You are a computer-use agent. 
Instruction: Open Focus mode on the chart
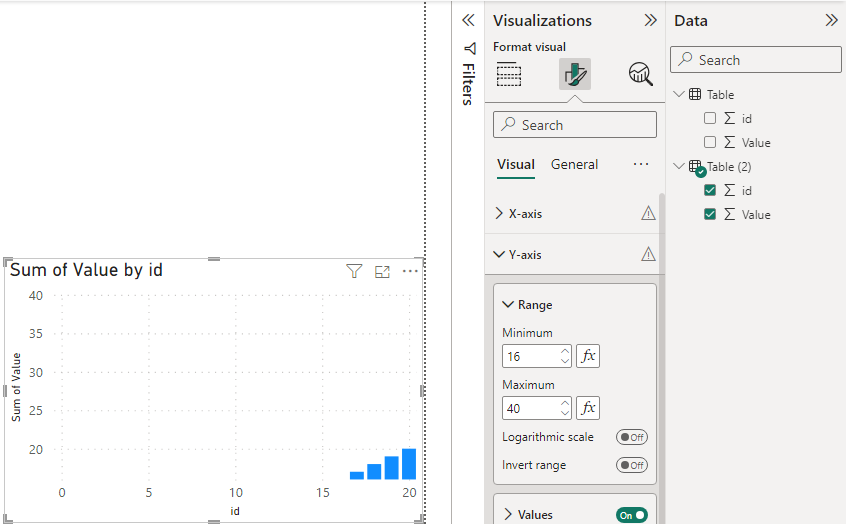[382, 271]
